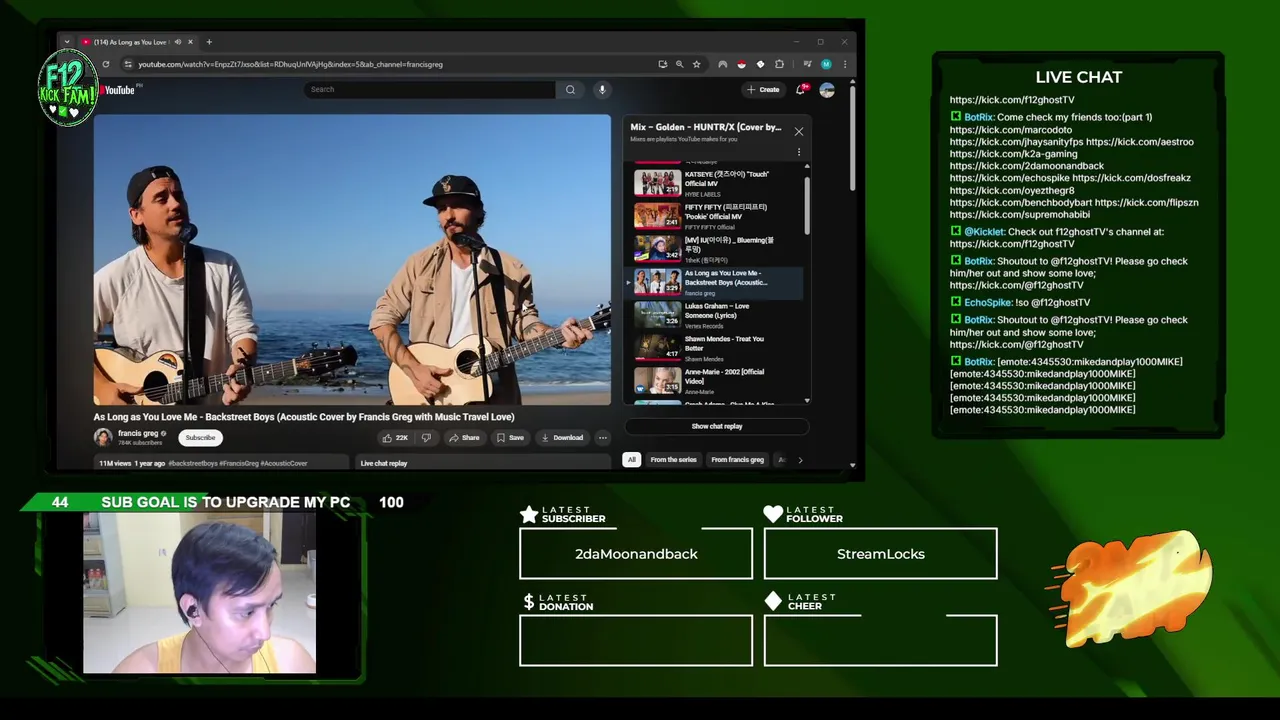The width and height of the screenshot is (1280, 720).
Task: Click latest follower StreamLocks box
Action: (880, 554)
